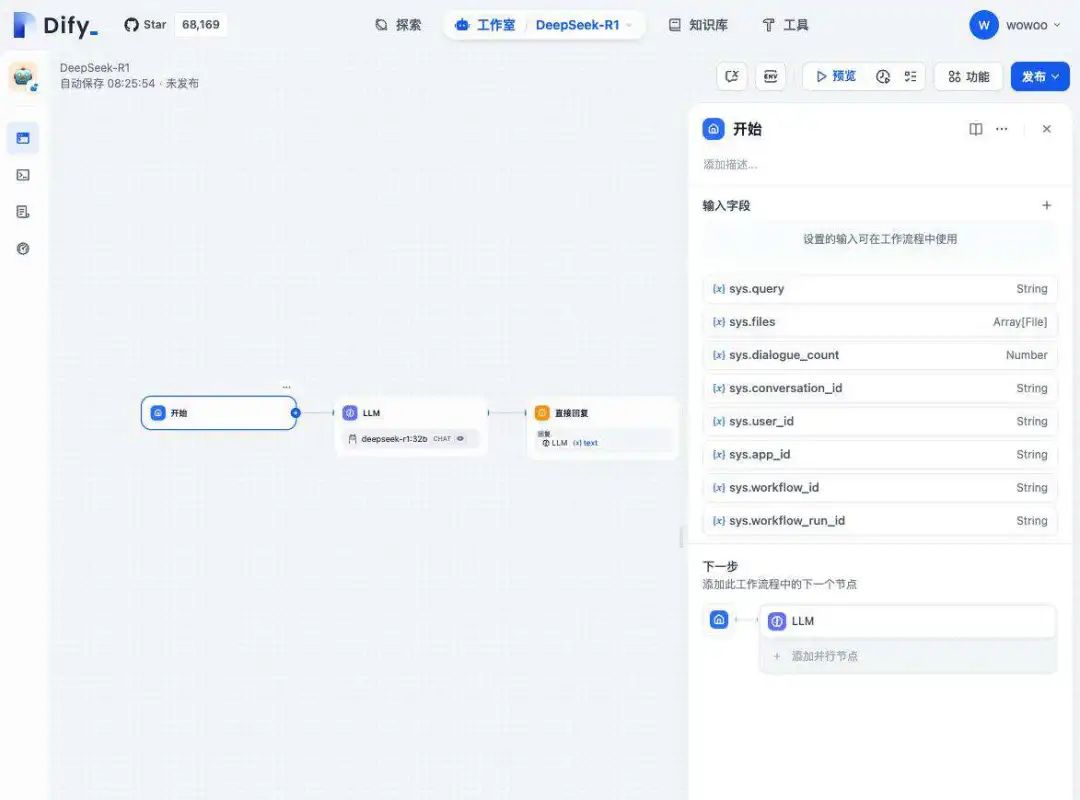1080x800 pixels.
Task: Open the 知识库 tab
Action: tap(698, 25)
